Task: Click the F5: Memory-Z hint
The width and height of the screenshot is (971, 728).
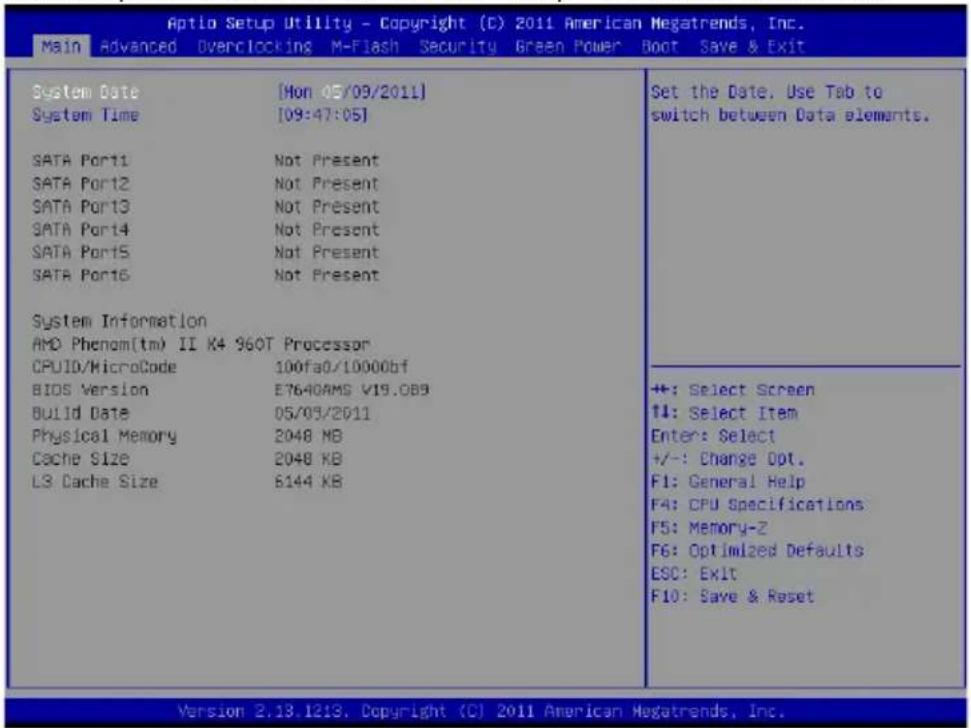Action: pyautogui.click(x=709, y=527)
